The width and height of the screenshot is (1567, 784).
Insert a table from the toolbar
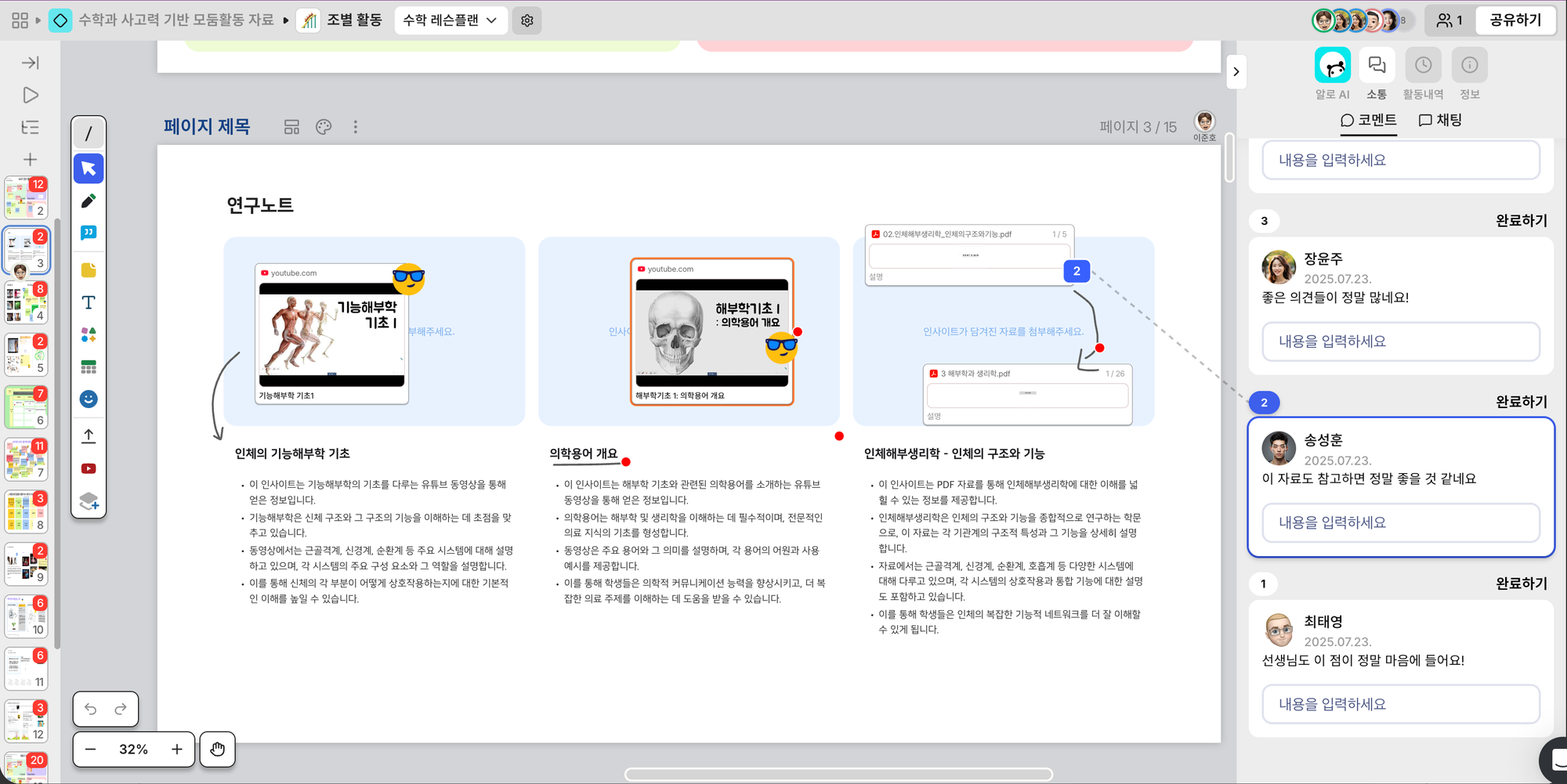(89, 367)
